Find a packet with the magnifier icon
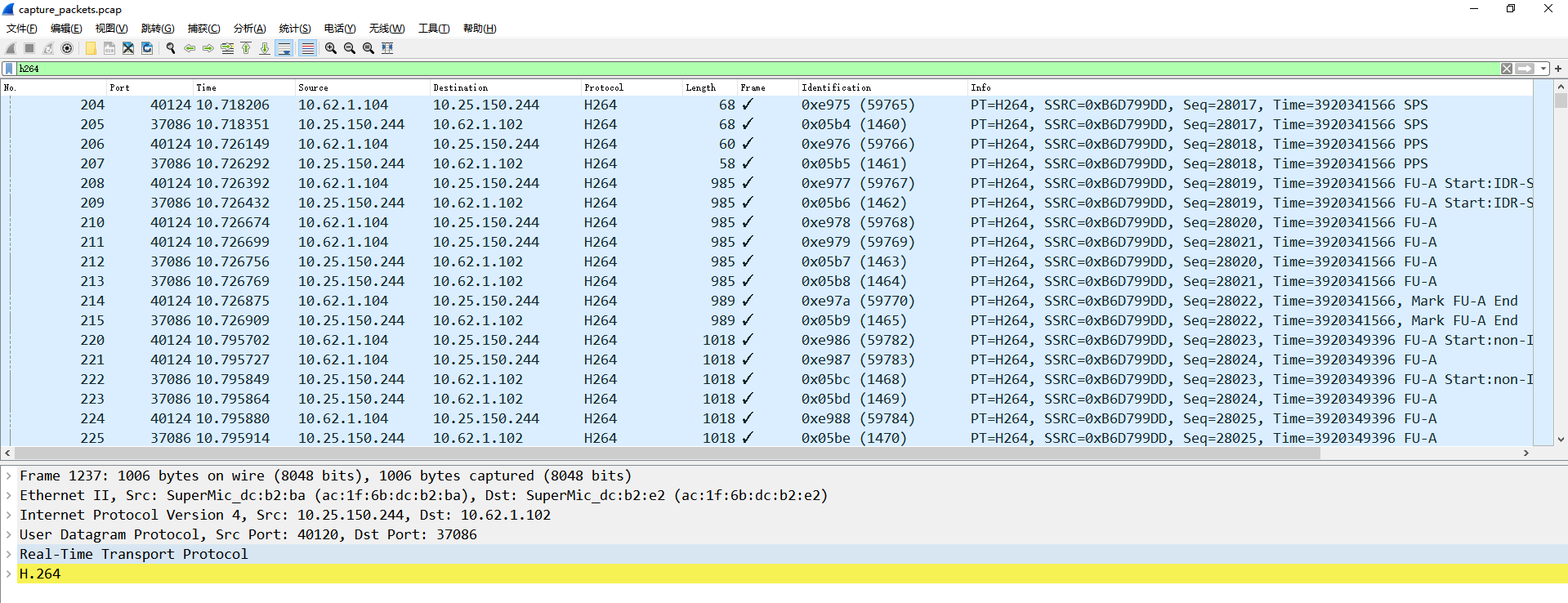1568x603 pixels. tap(171, 48)
